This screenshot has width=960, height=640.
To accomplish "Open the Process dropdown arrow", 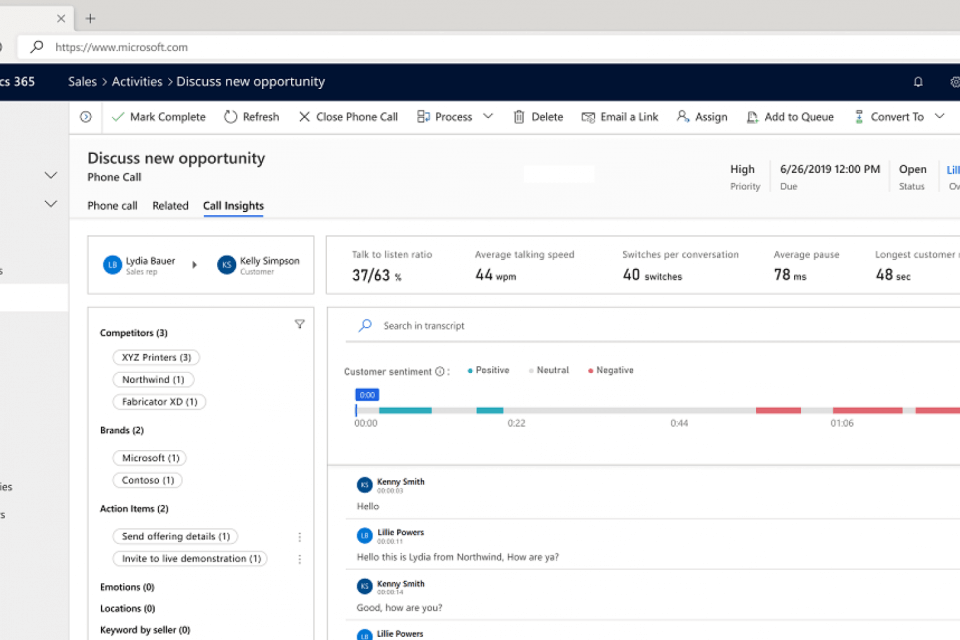I will coord(488,116).
